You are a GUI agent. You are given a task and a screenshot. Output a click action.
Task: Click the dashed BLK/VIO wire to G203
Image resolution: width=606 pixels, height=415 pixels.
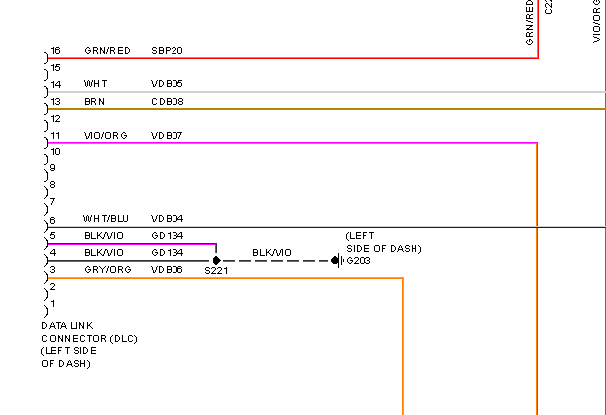tap(275, 261)
